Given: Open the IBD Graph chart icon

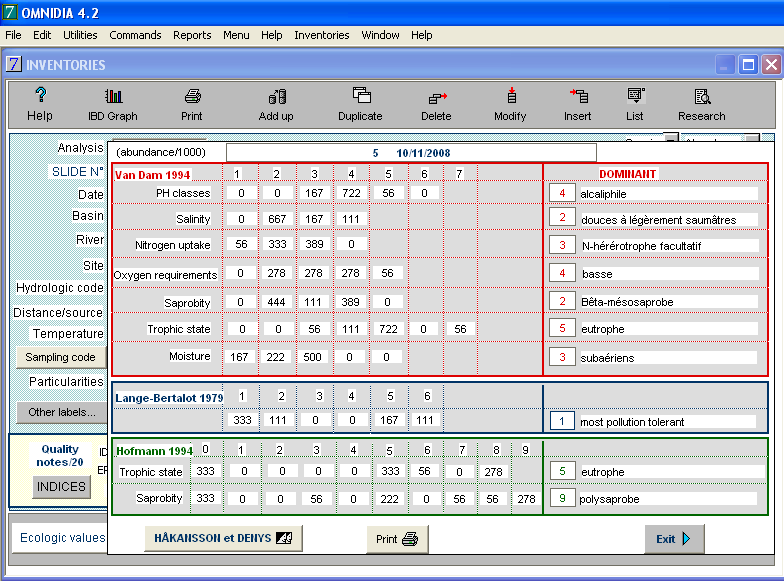Looking at the screenshot, I should 114,96.
